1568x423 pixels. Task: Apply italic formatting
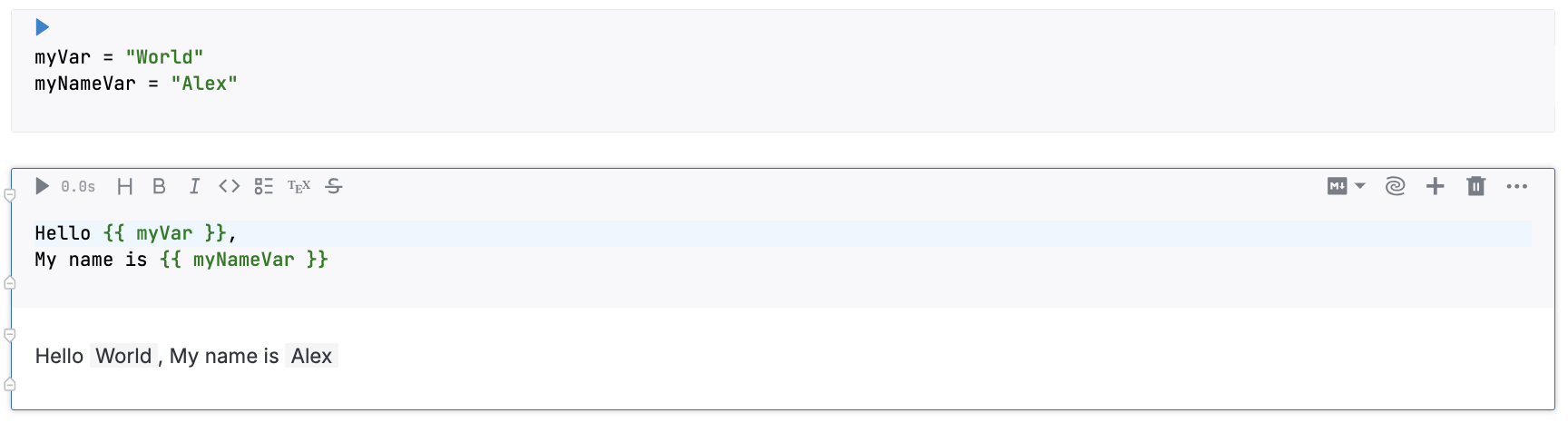(x=194, y=186)
